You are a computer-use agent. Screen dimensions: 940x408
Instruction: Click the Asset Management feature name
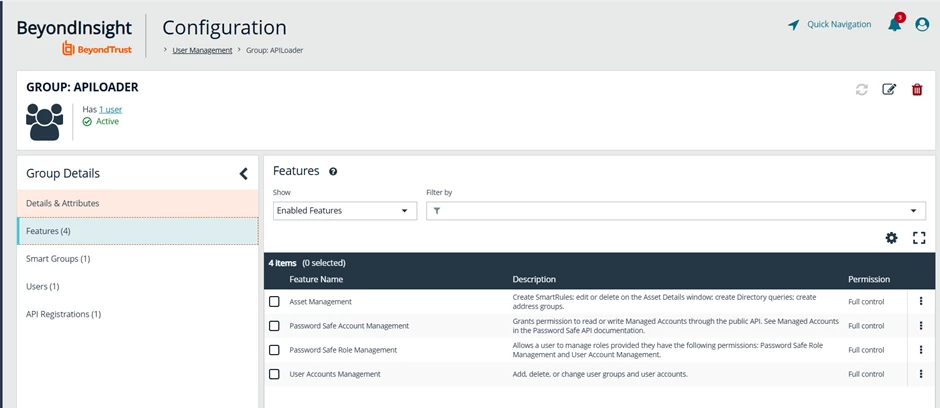321,301
